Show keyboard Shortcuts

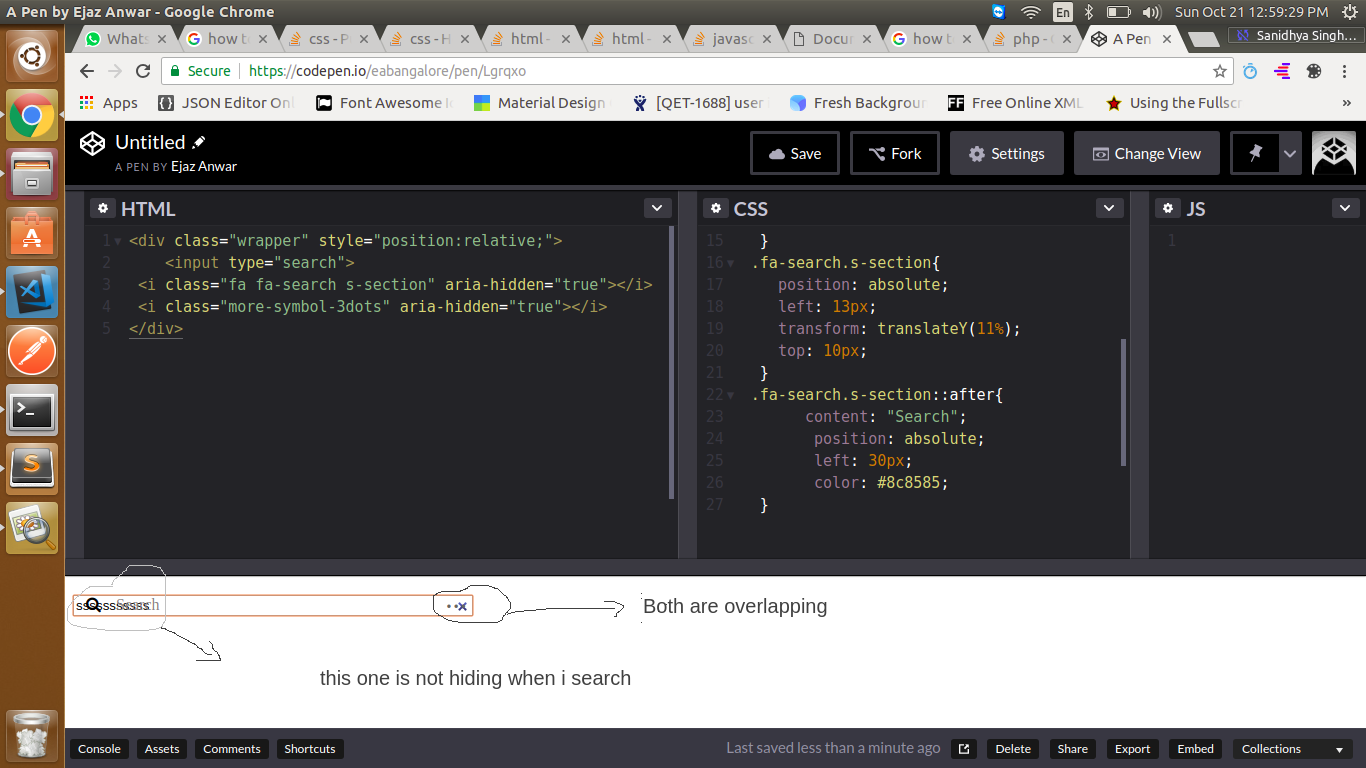310,749
